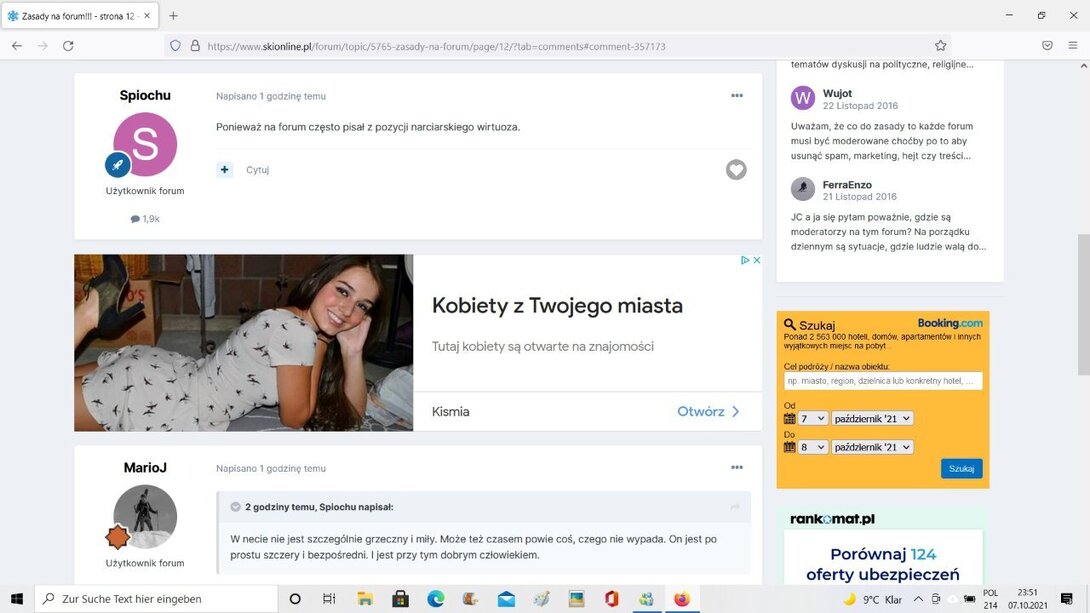This screenshot has width=1090, height=613.
Task: Open Microsoft Edge from the taskbar
Action: tap(436, 599)
